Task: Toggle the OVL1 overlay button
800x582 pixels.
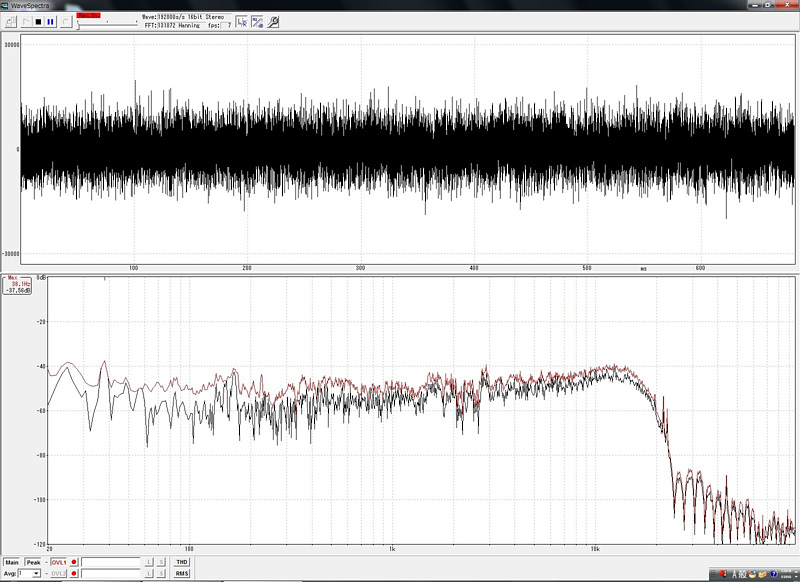Action: click(59, 562)
